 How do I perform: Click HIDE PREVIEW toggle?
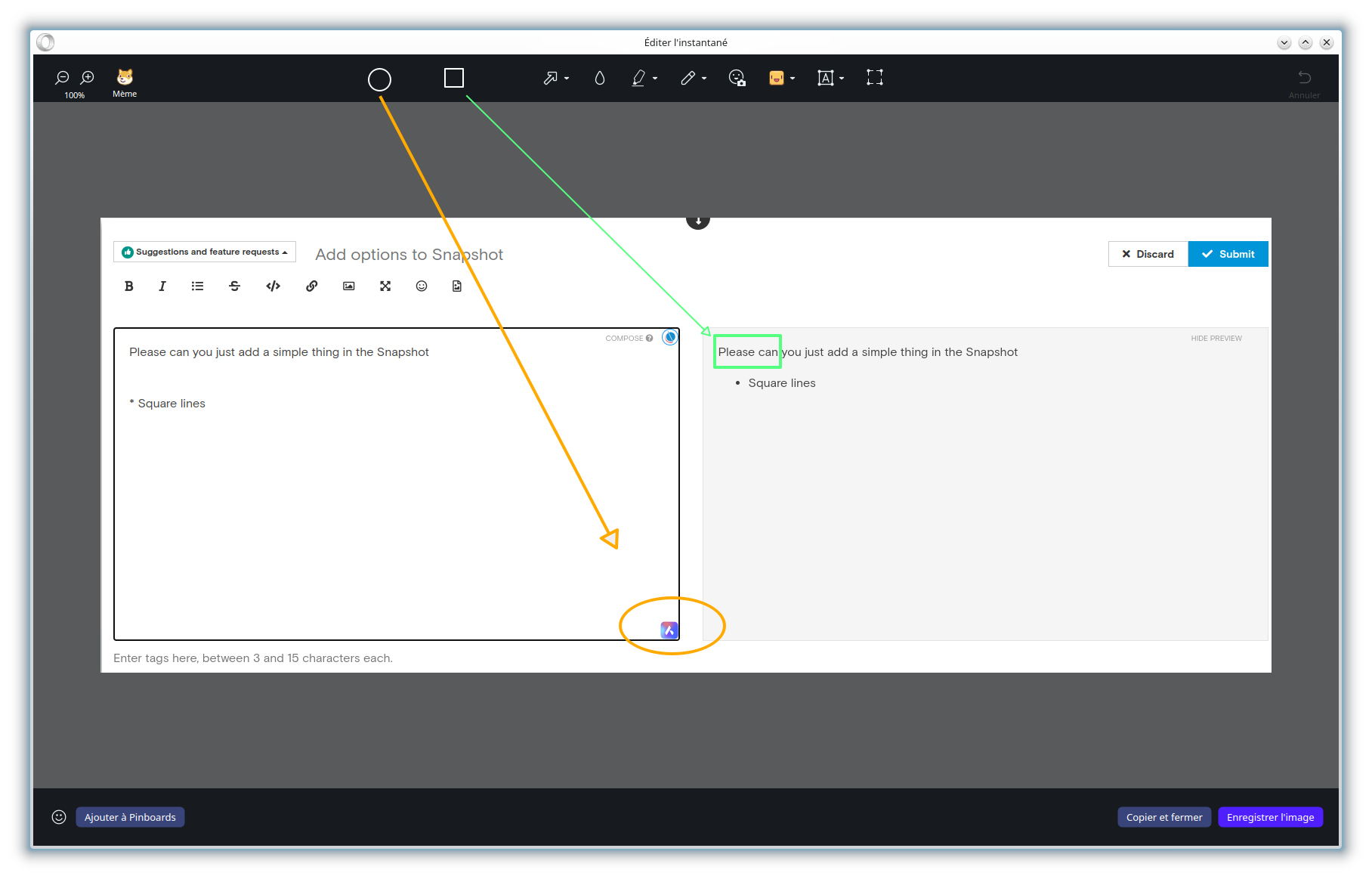tap(1216, 338)
